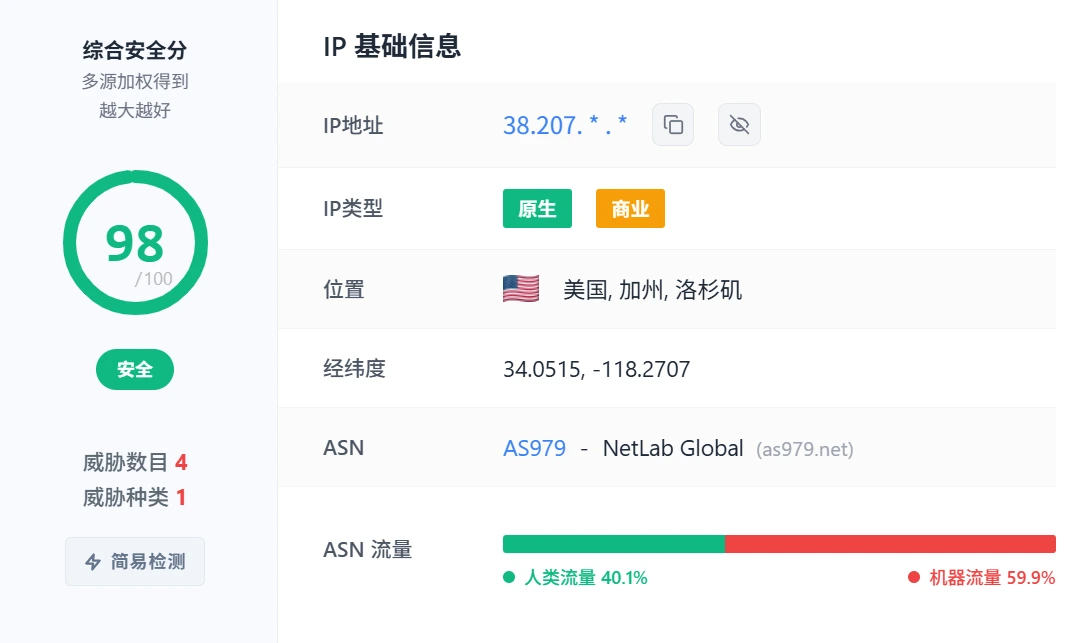Click the 威胁种类 1 threat types

pos(135,497)
